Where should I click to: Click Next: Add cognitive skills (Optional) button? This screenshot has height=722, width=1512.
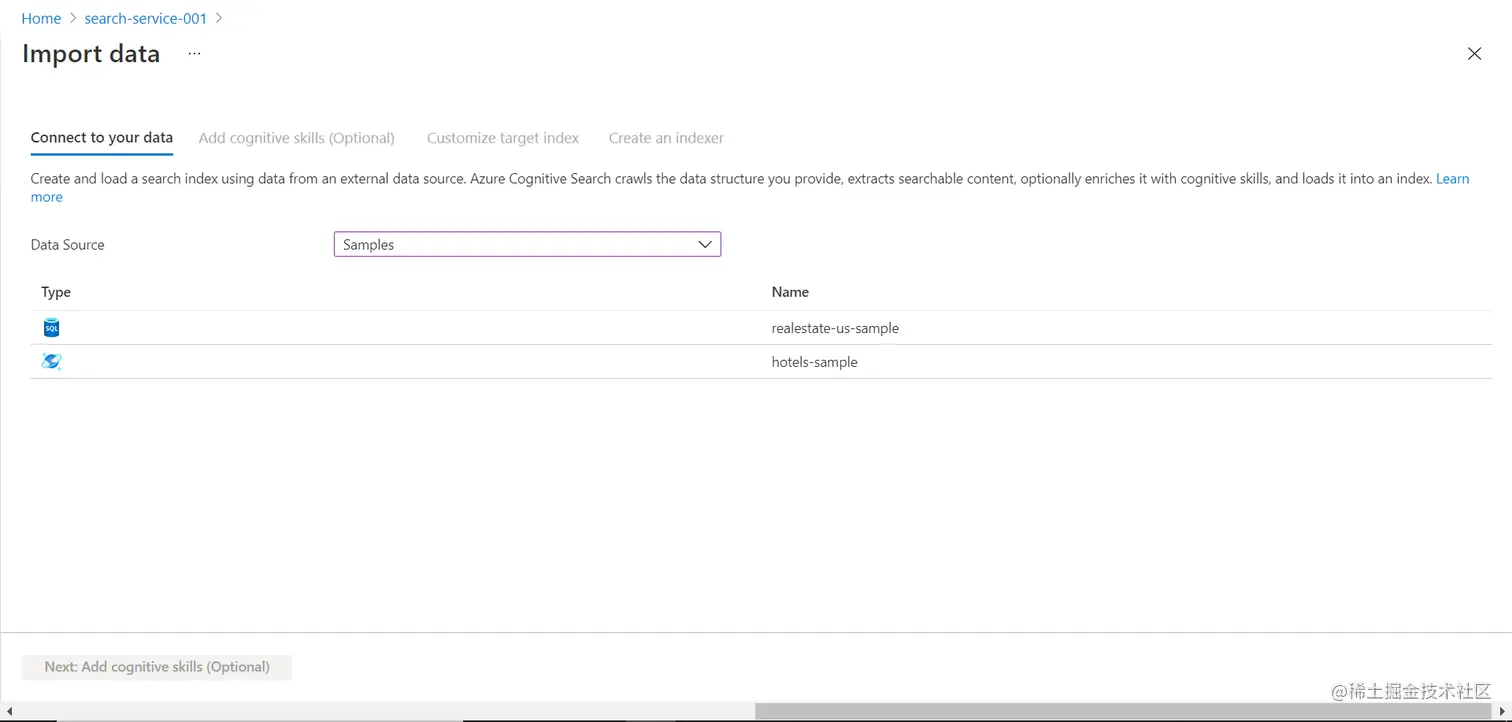[157, 667]
